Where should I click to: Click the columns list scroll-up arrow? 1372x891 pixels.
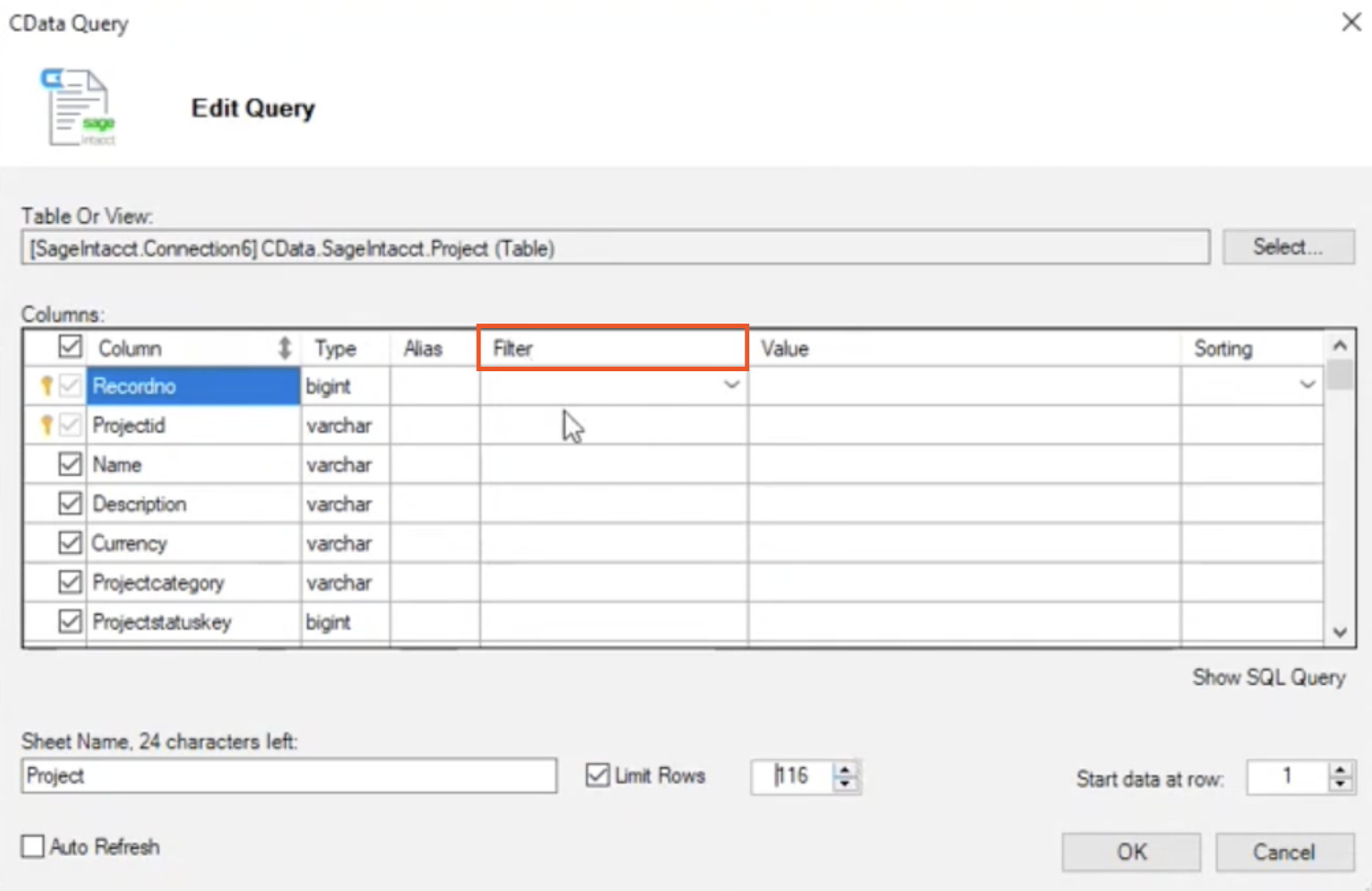pyautogui.click(x=1340, y=346)
